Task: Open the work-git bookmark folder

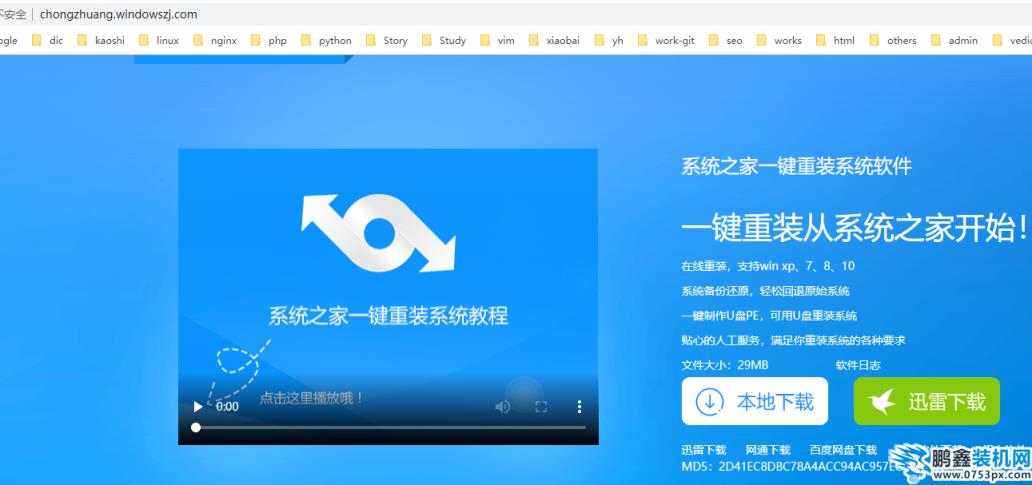Action: tap(666, 40)
